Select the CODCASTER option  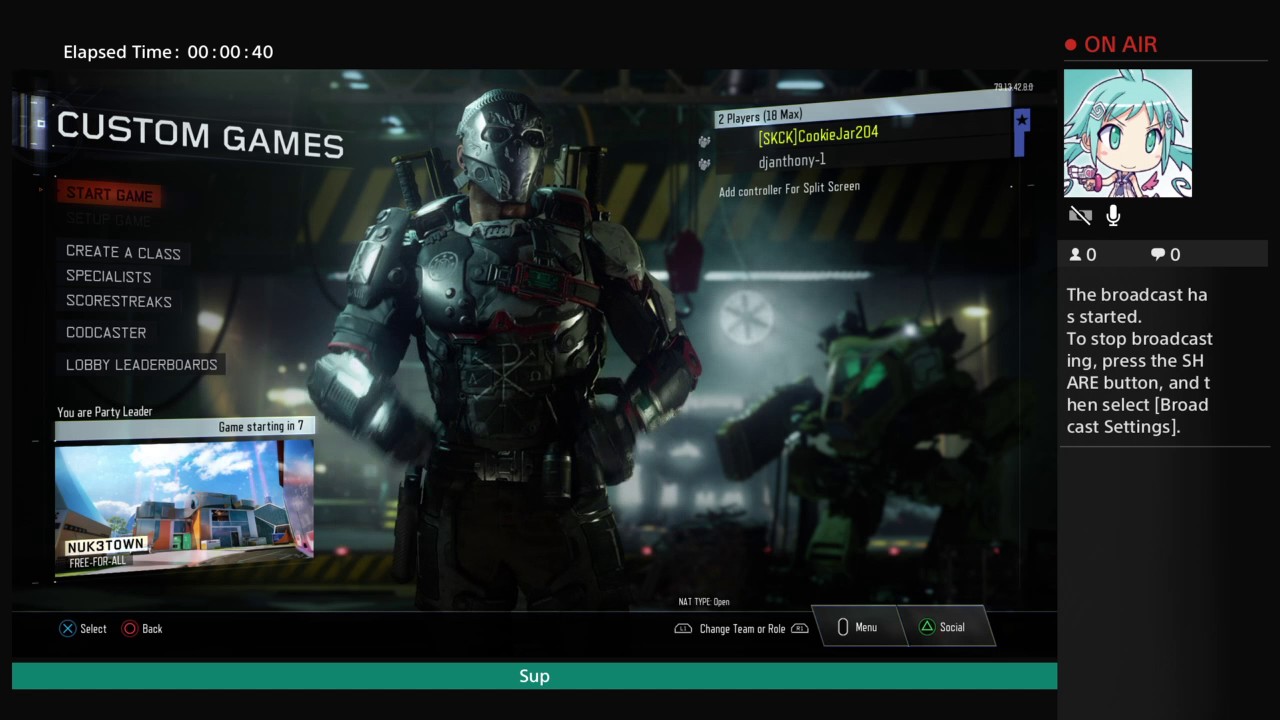(106, 333)
